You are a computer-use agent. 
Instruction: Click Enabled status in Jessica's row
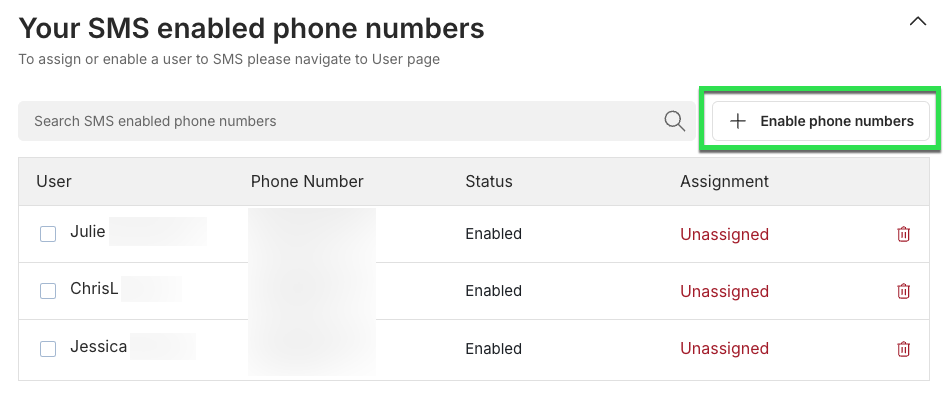coord(494,348)
